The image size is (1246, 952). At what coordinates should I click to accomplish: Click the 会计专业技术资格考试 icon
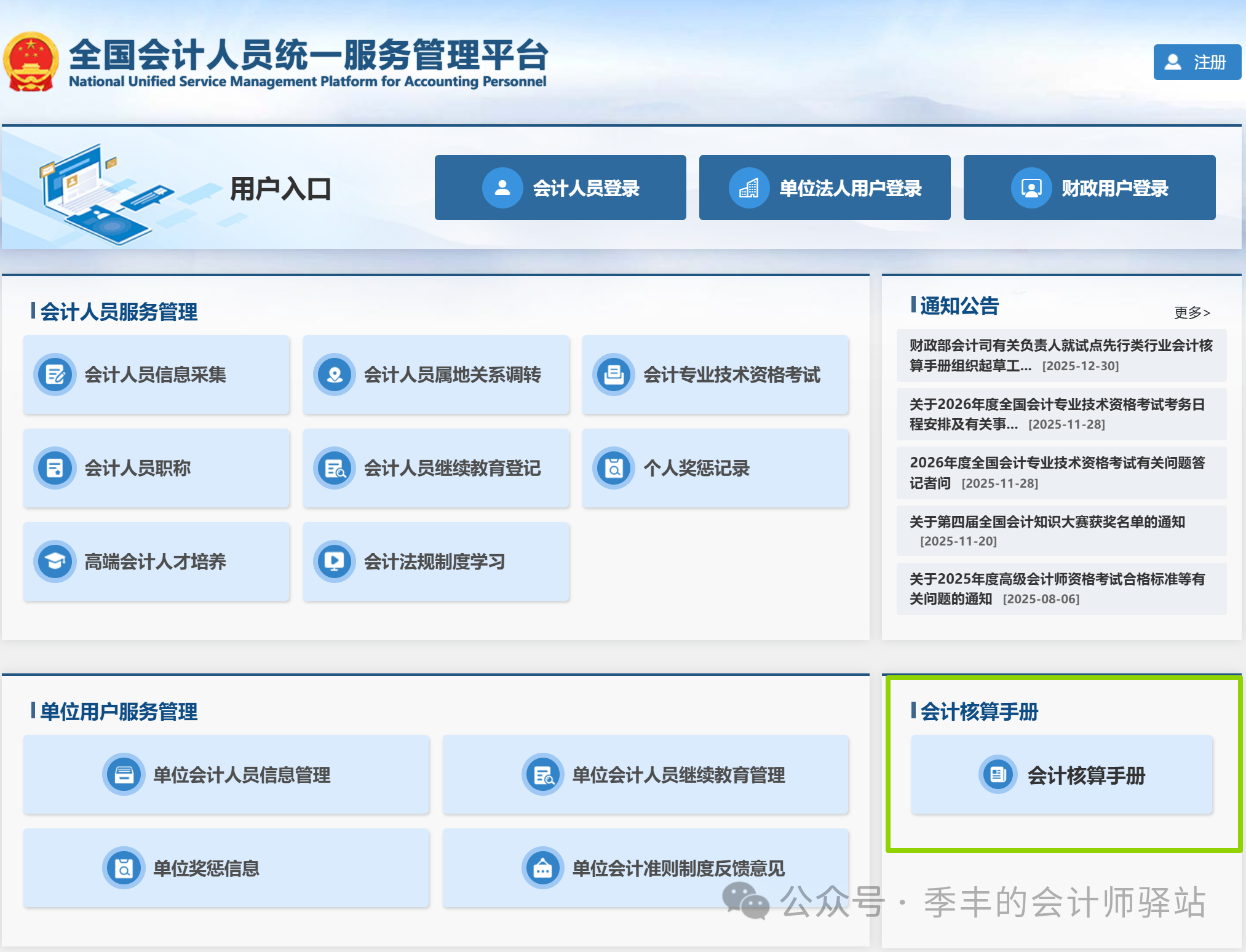coord(614,375)
